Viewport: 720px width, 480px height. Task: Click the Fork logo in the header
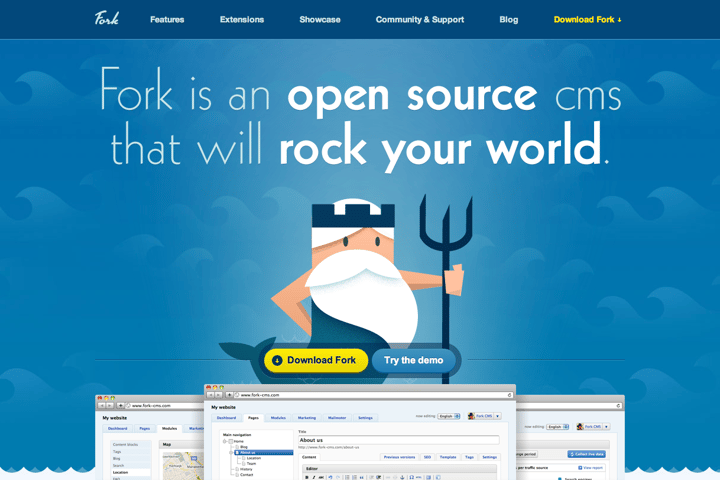107,18
